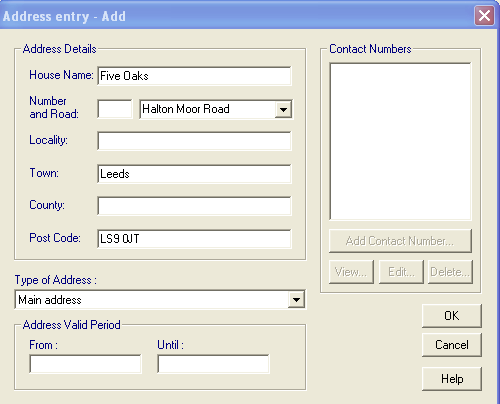Viewport: 500px width, 404px height.
Task: Confirm with the OK button
Action: point(452,316)
